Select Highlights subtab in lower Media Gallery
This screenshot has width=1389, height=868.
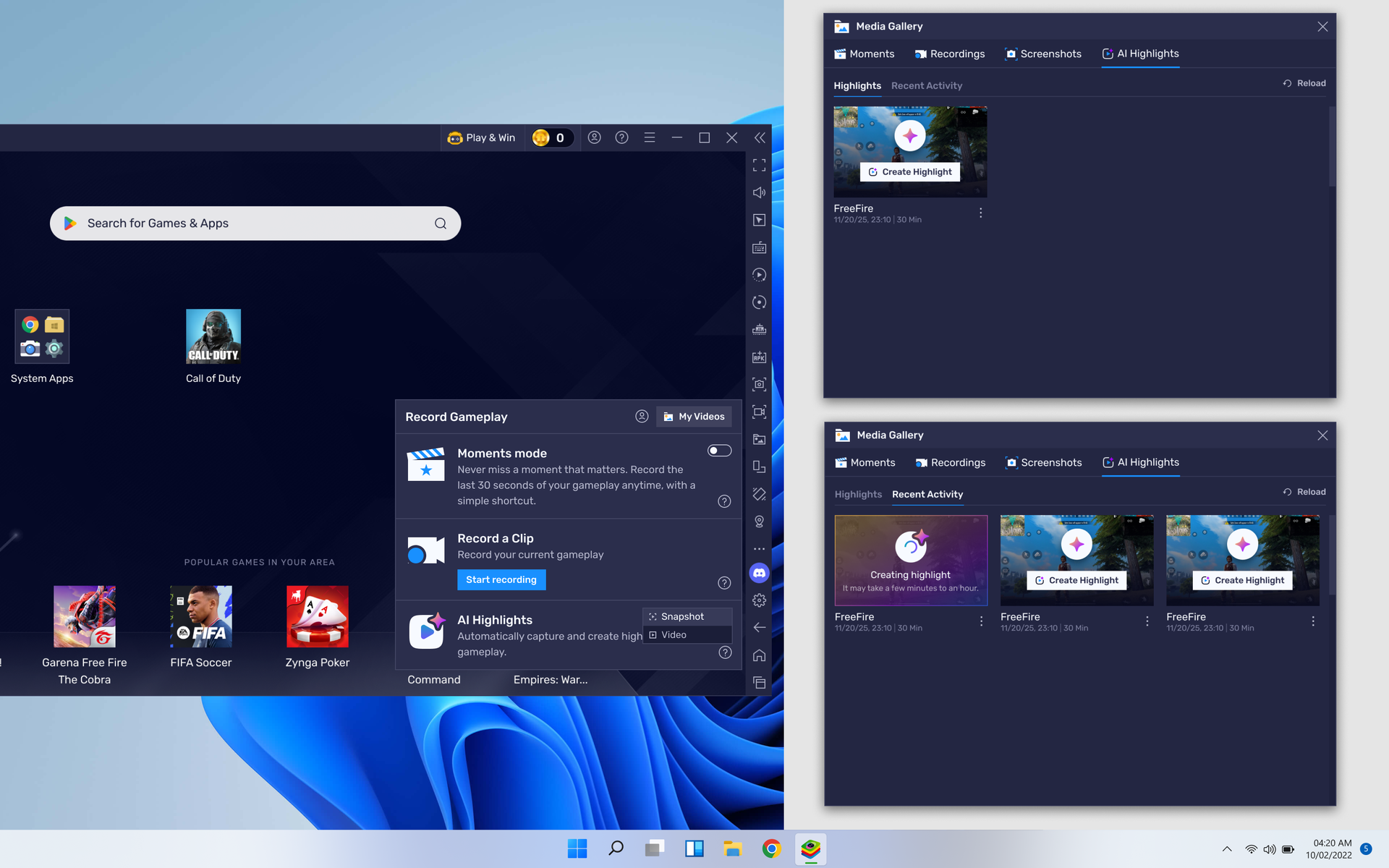point(858,494)
